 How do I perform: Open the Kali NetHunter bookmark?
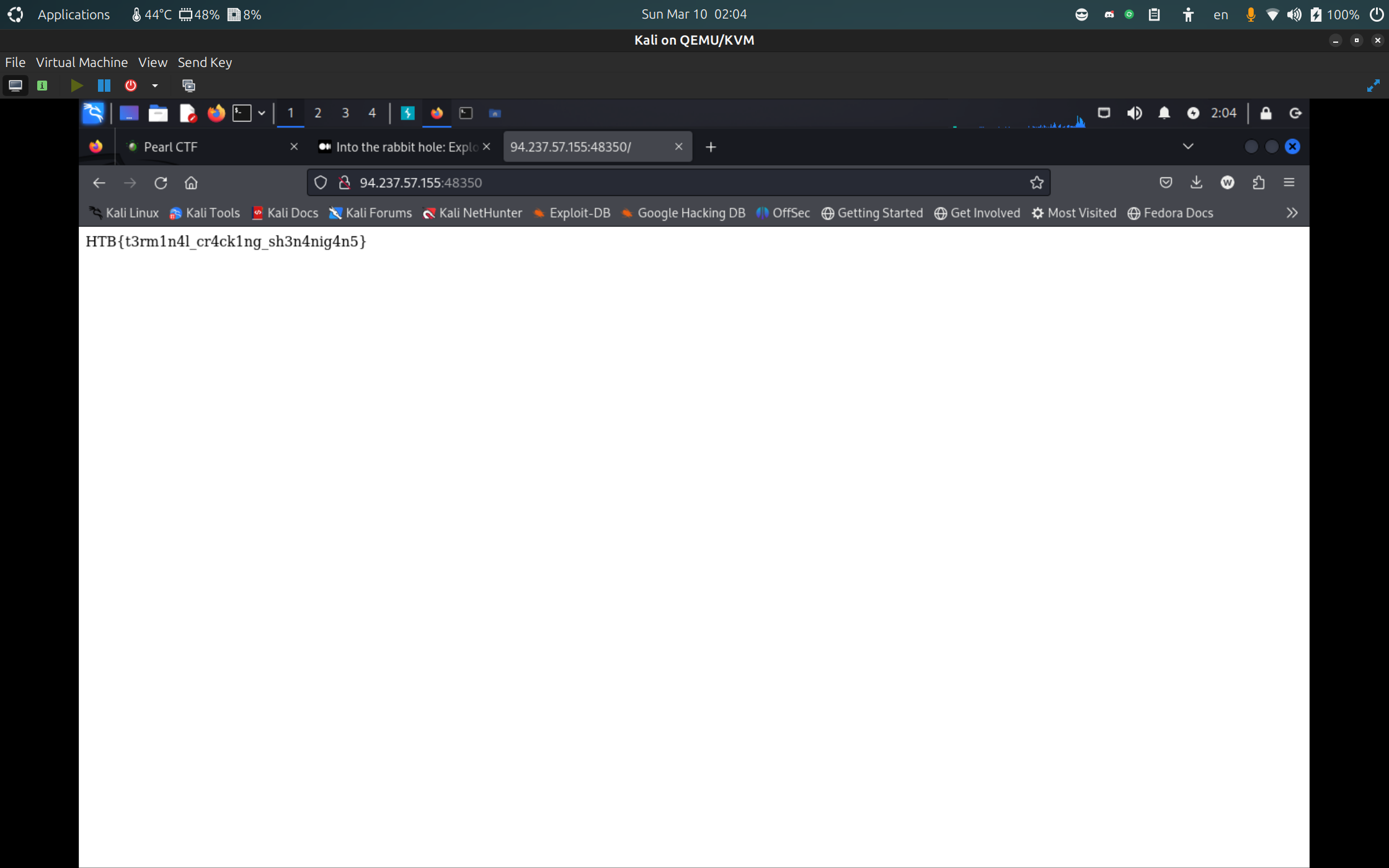point(473,213)
